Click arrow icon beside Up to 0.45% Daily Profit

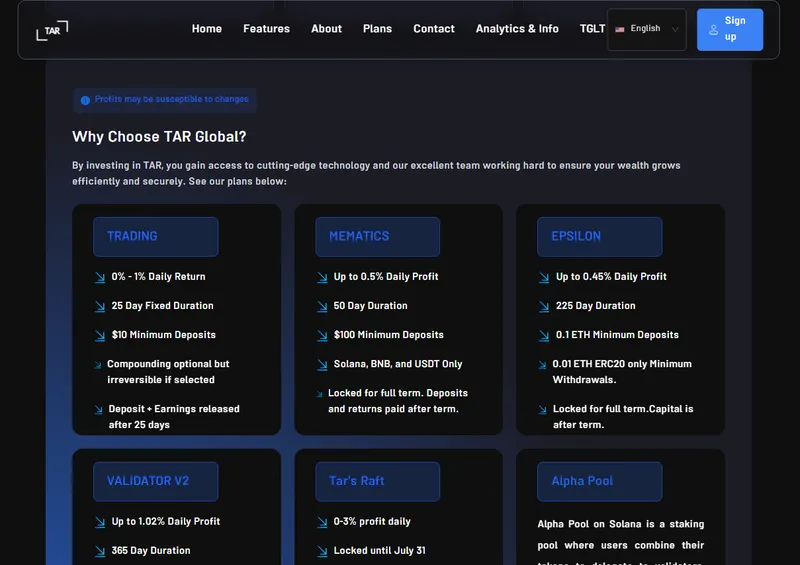point(544,277)
